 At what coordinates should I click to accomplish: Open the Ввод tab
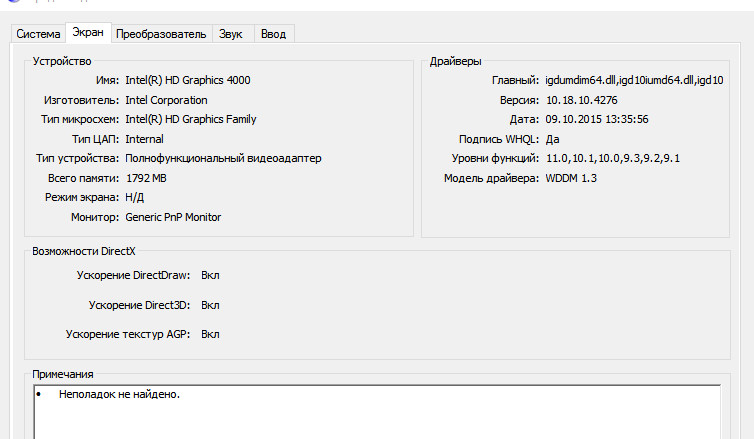click(273, 34)
